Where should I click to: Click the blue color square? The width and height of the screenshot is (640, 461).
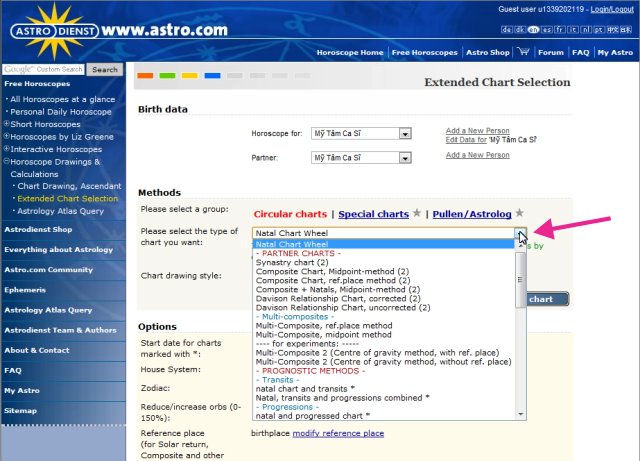coord(212,75)
